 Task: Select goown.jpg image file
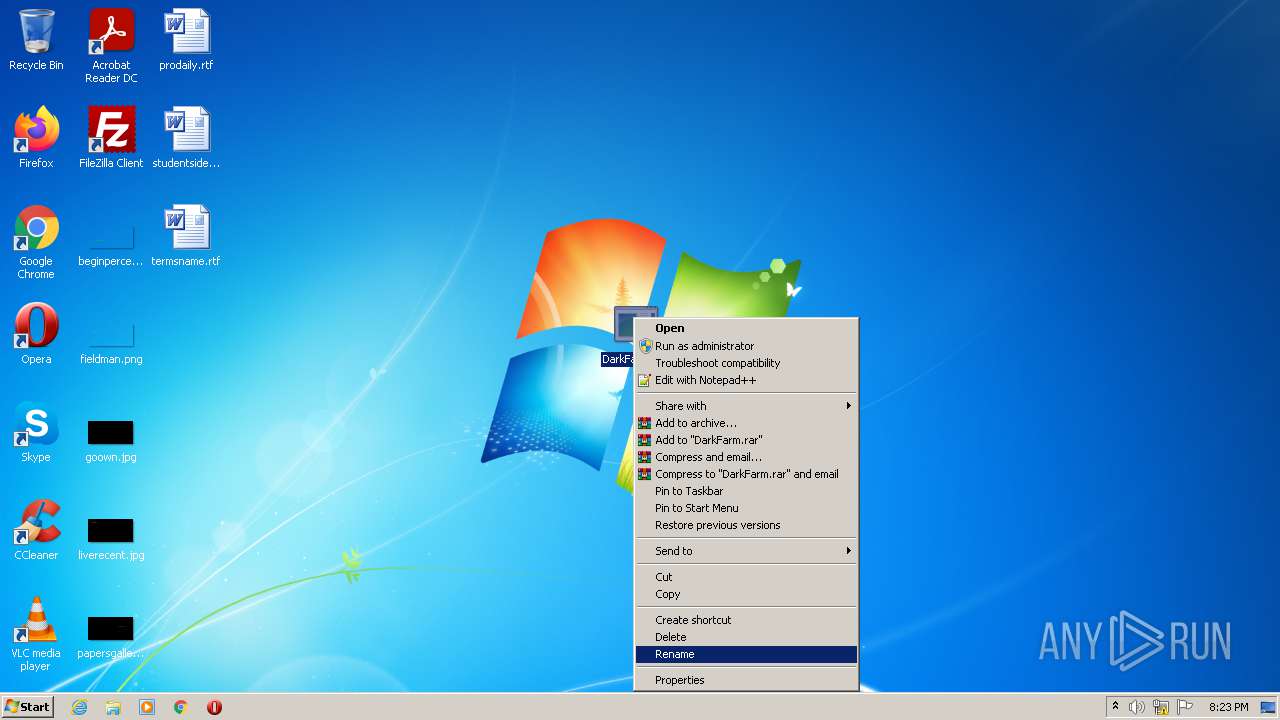(111, 442)
